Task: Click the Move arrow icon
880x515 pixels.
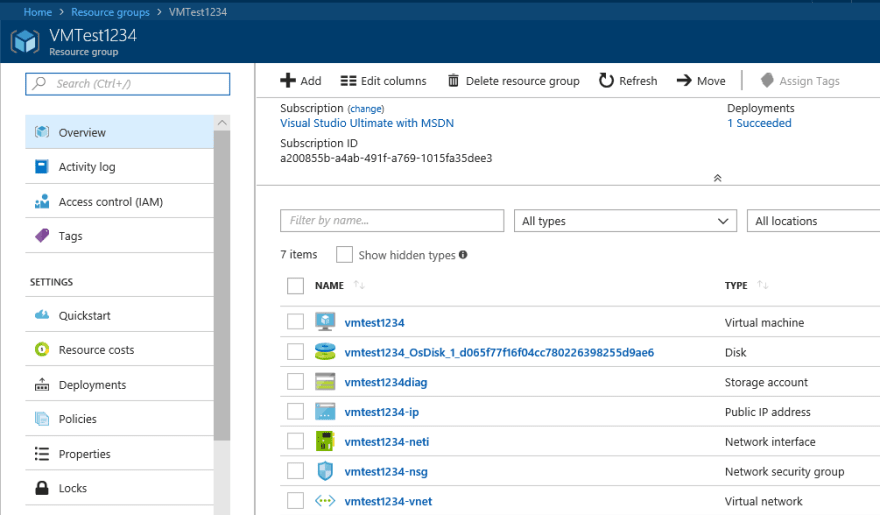Action: (x=684, y=81)
